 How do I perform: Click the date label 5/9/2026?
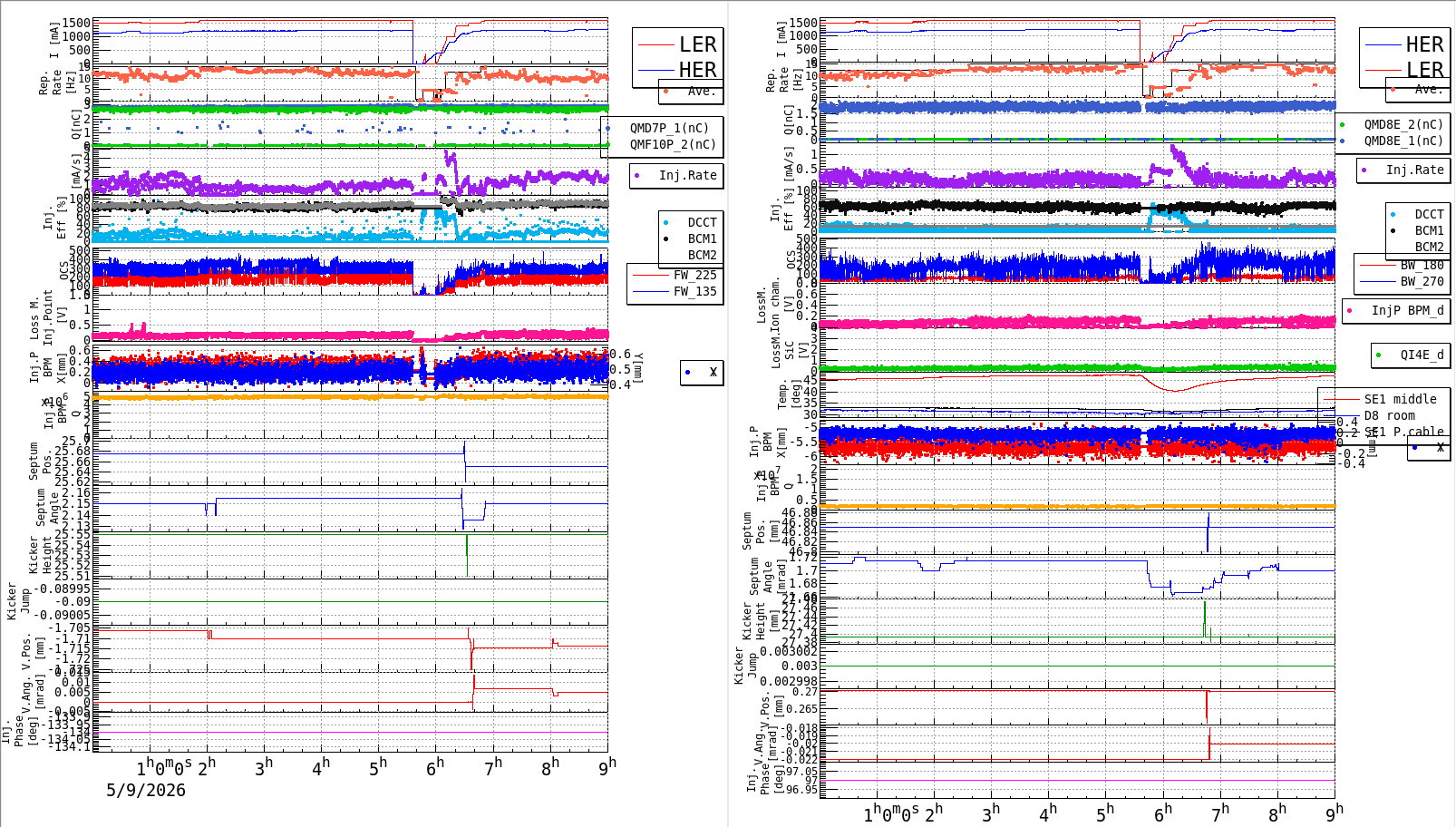pyautogui.click(x=146, y=790)
